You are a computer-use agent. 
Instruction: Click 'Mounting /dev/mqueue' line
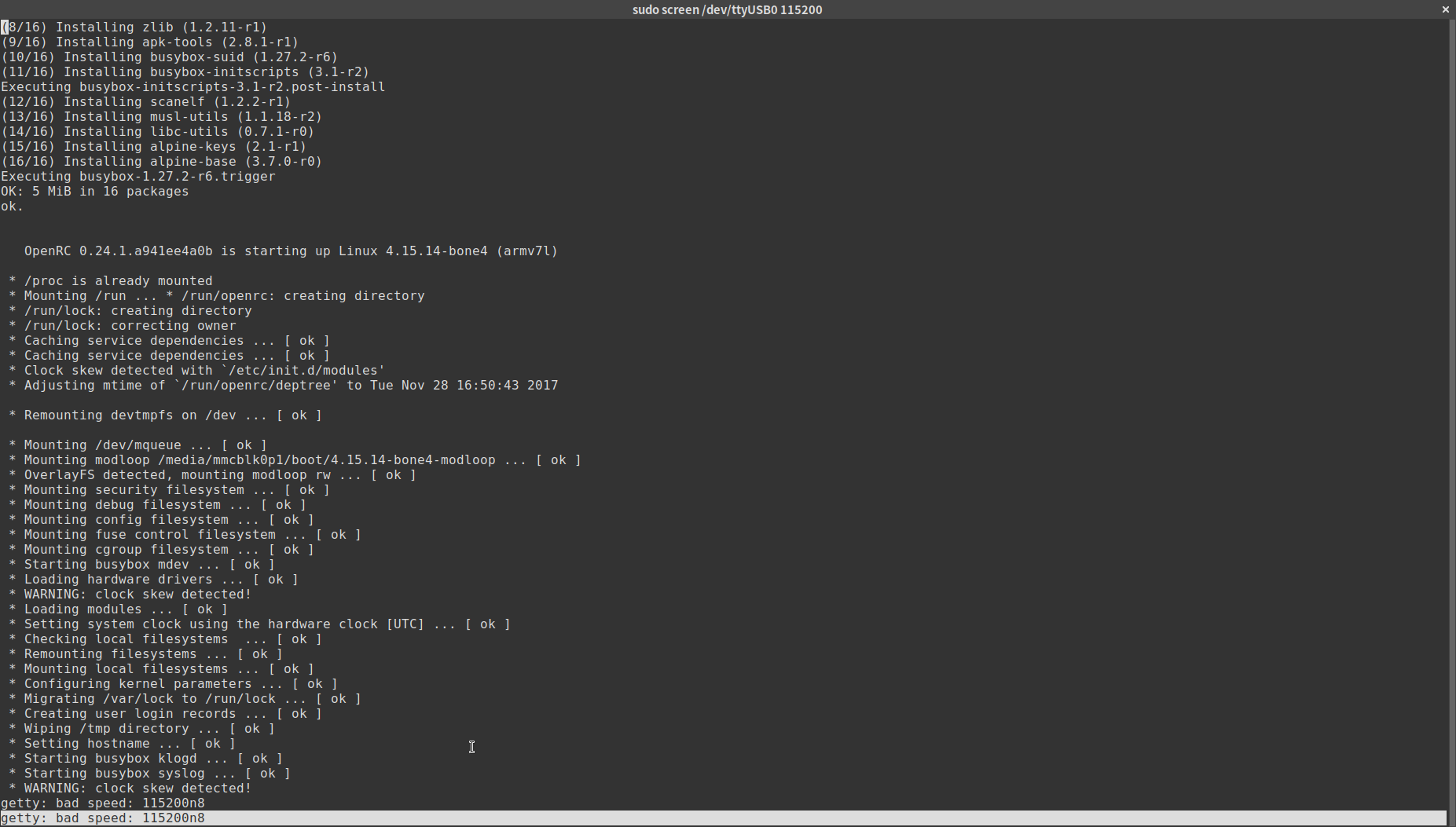point(138,445)
